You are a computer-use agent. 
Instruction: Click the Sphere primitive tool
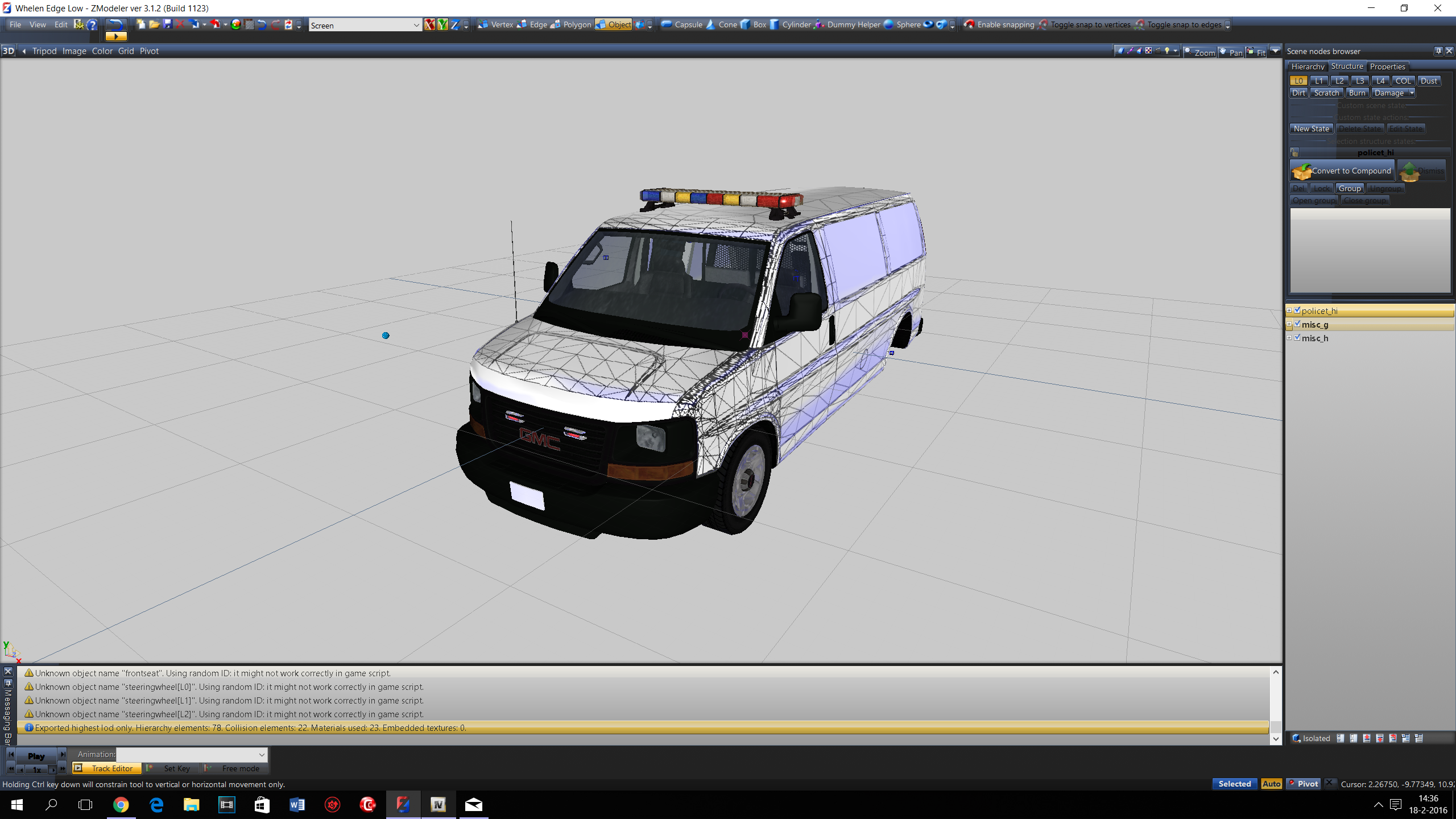point(901,24)
